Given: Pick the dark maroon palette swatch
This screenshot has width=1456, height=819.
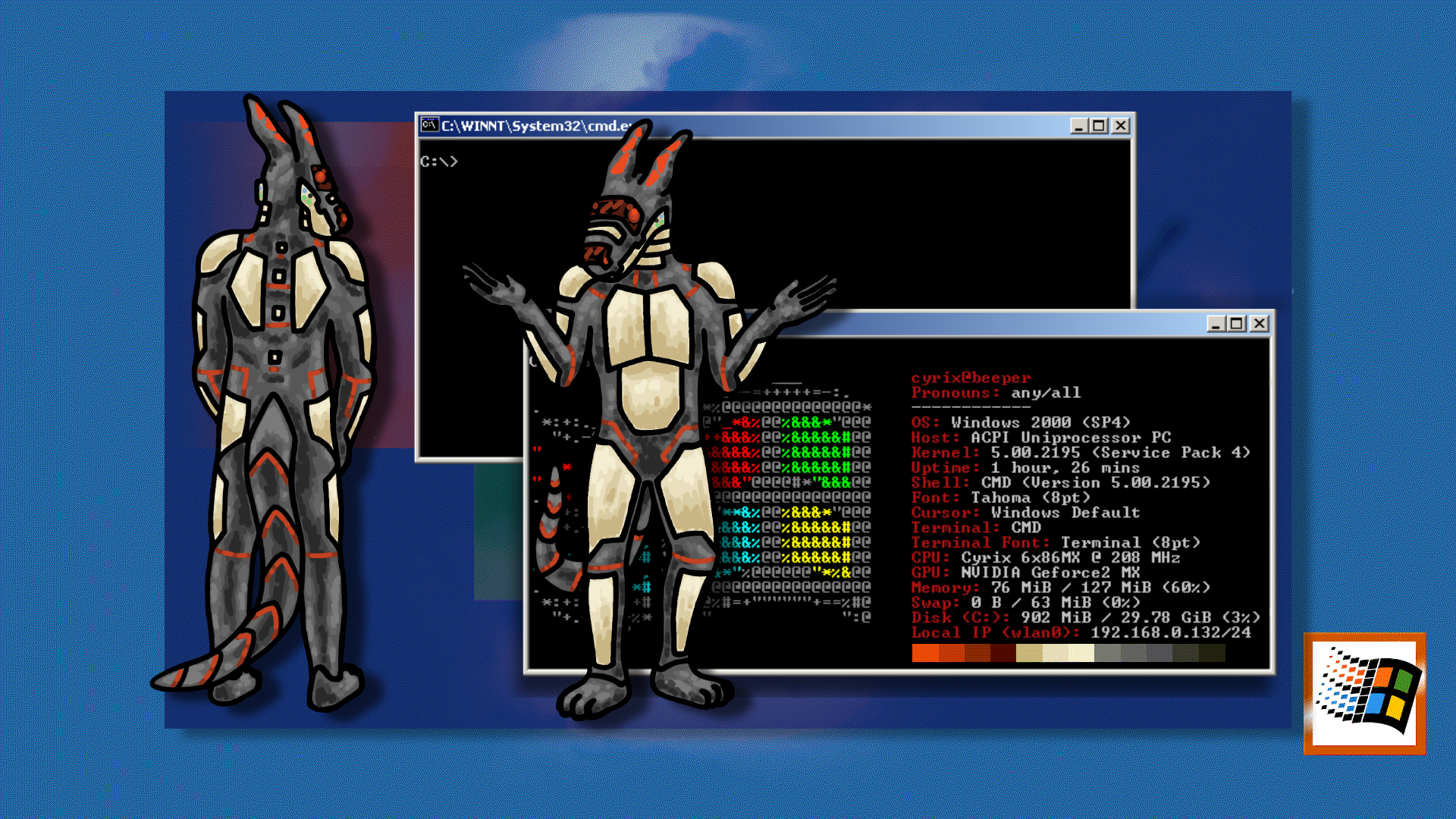Looking at the screenshot, I should [1003, 653].
